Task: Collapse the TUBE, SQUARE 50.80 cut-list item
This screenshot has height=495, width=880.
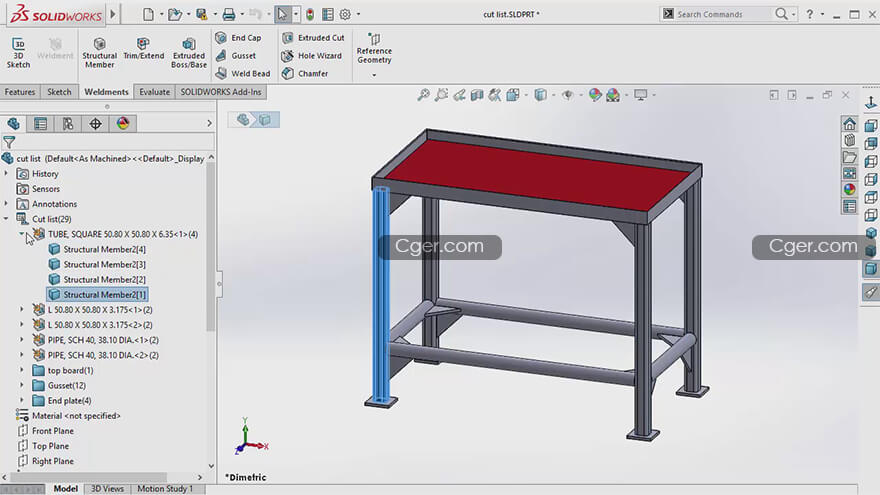Action: coord(22,234)
